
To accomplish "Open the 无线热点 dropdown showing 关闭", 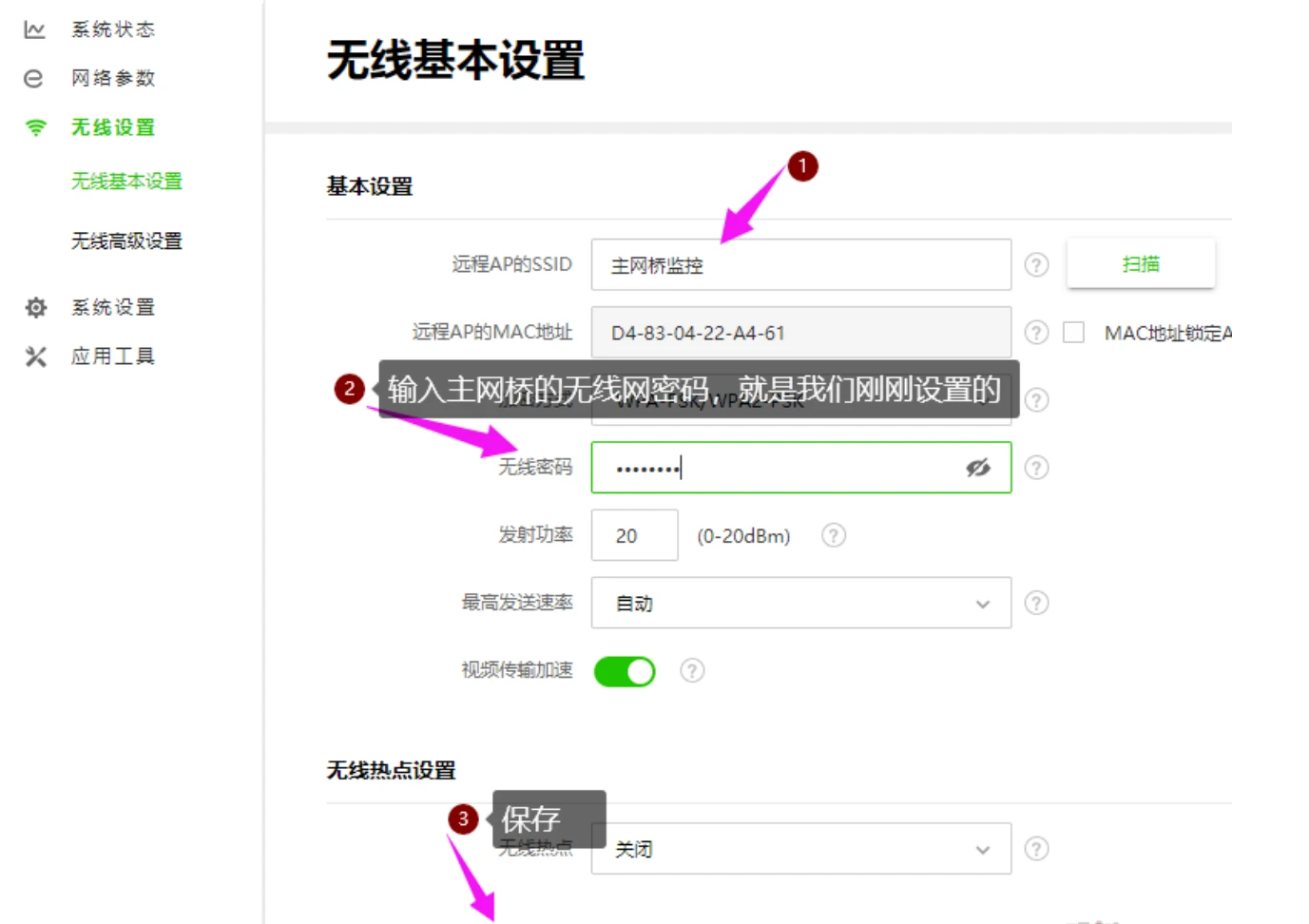I will coord(800,849).
